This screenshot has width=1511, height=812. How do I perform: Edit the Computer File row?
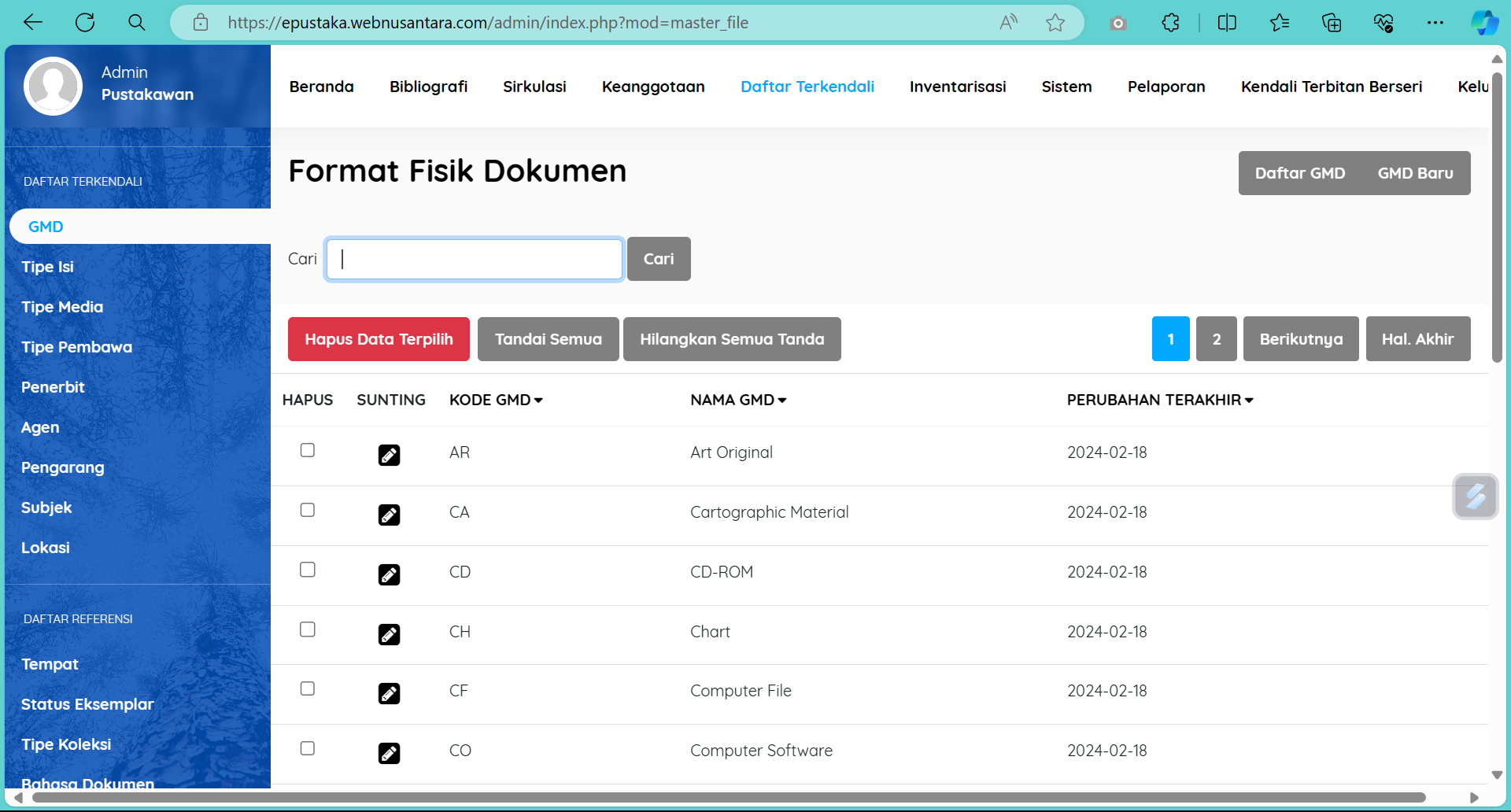389,693
